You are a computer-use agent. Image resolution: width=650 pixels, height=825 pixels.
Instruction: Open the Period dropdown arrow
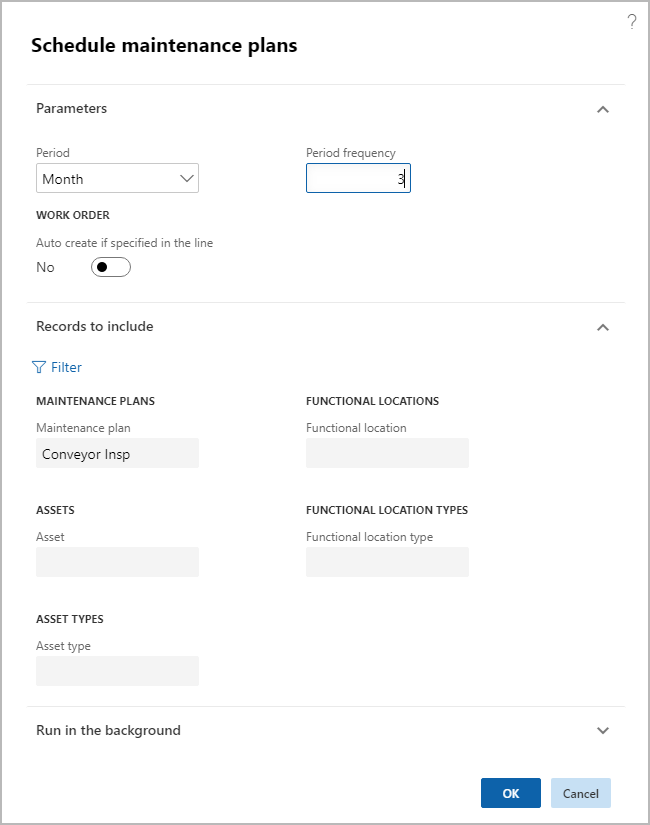click(x=186, y=179)
